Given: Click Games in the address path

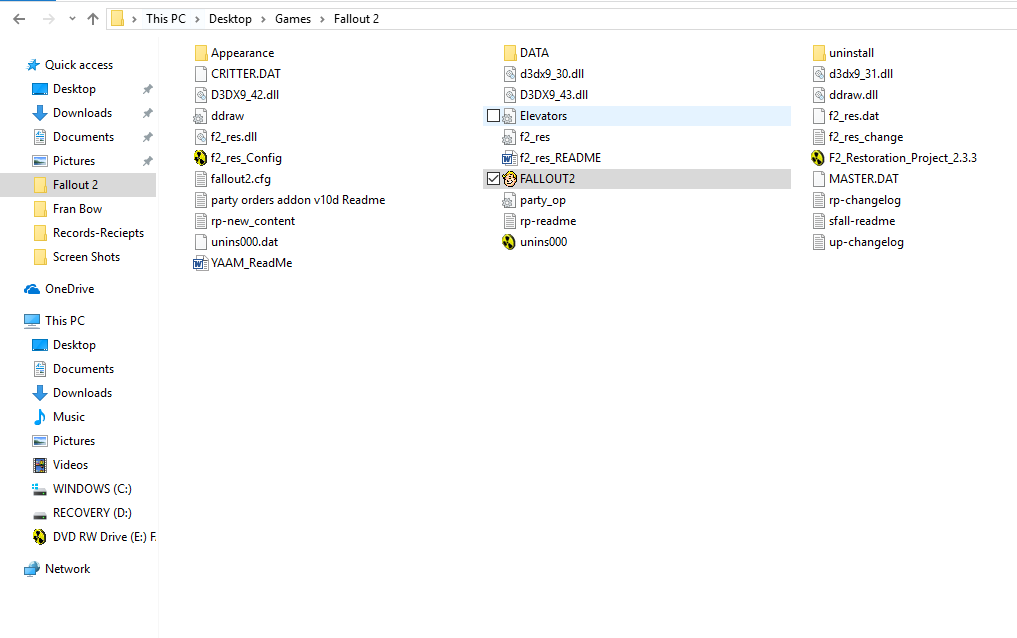Looking at the screenshot, I should (293, 19).
